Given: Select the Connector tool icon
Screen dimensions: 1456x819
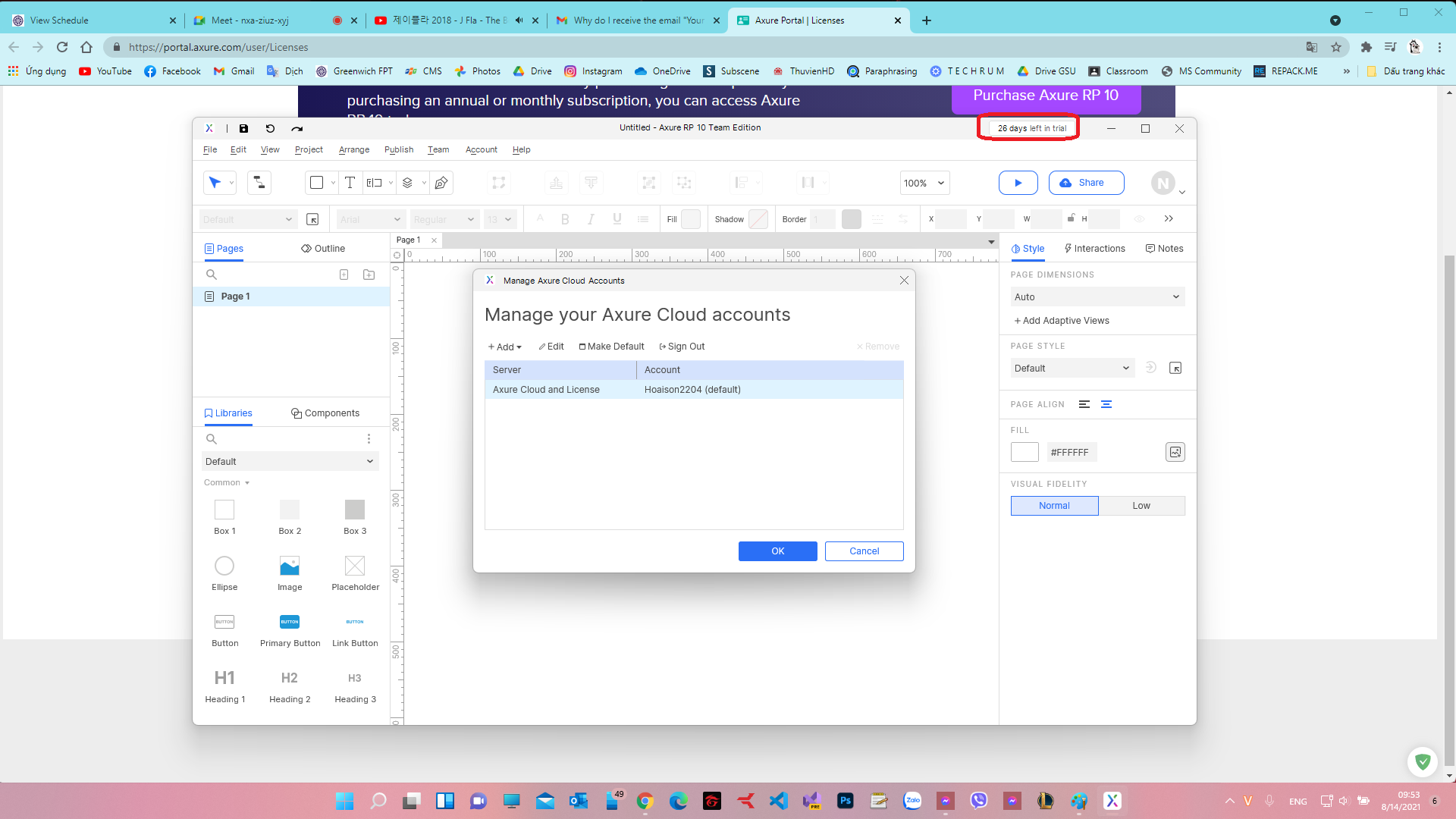Looking at the screenshot, I should click(x=259, y=183).
